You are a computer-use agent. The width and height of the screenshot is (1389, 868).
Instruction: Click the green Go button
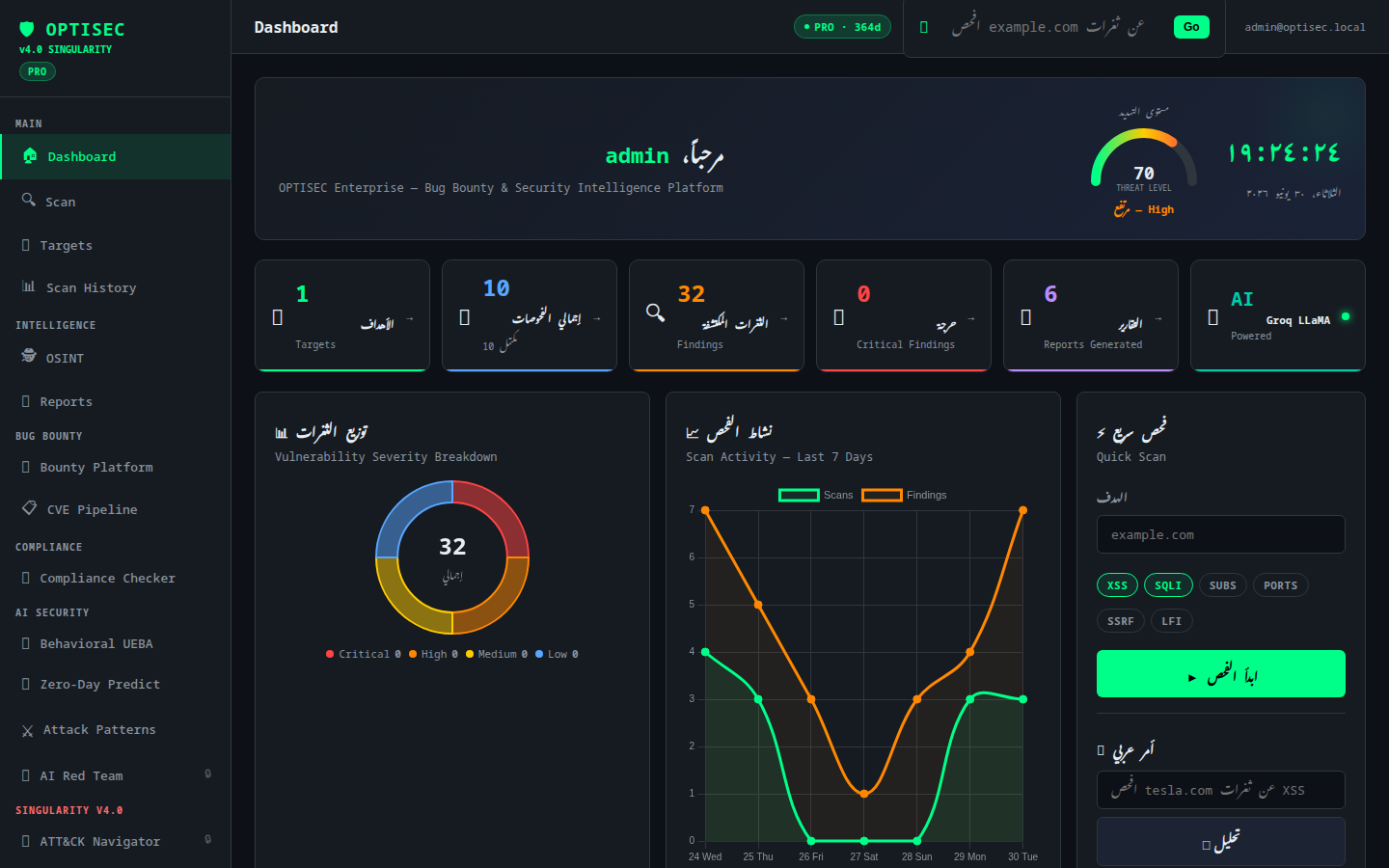click(x=1191, y=27)
